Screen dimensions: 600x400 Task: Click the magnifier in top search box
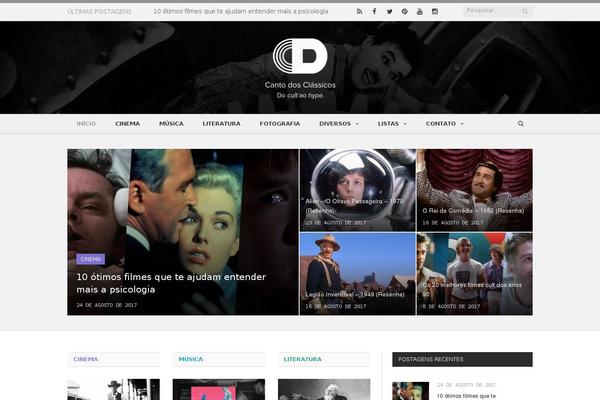point(525,12)
